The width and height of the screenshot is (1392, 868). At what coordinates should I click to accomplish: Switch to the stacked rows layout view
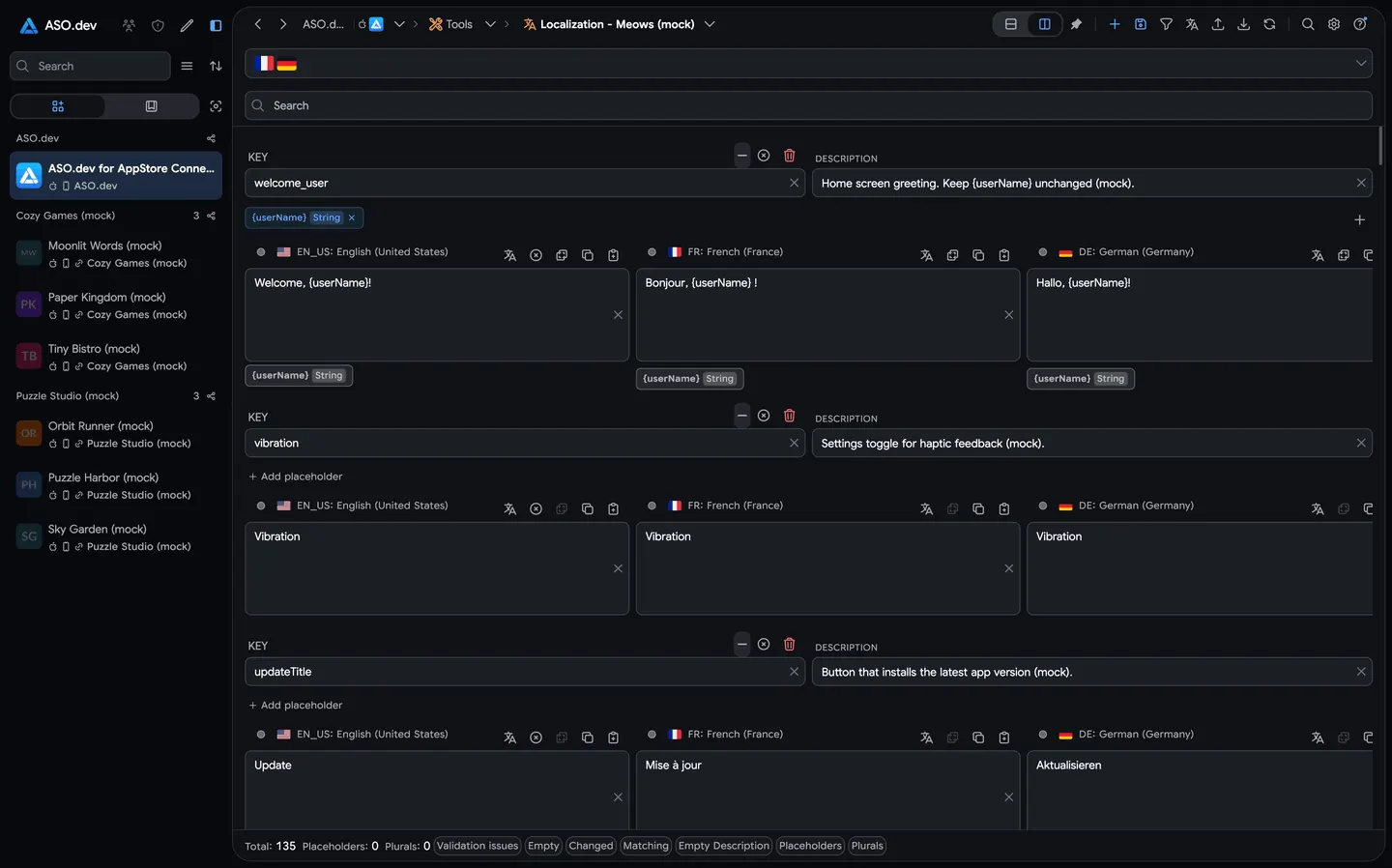pos(1011,24)
